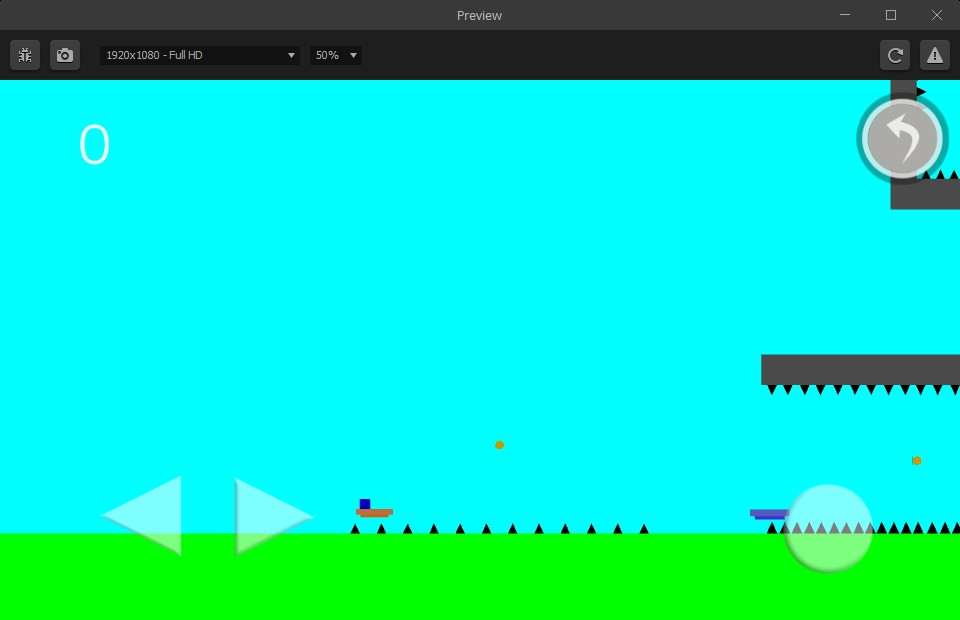960x620 pixels.
Task: Open the 50% zoom dropdown
Action: (336, 55)
